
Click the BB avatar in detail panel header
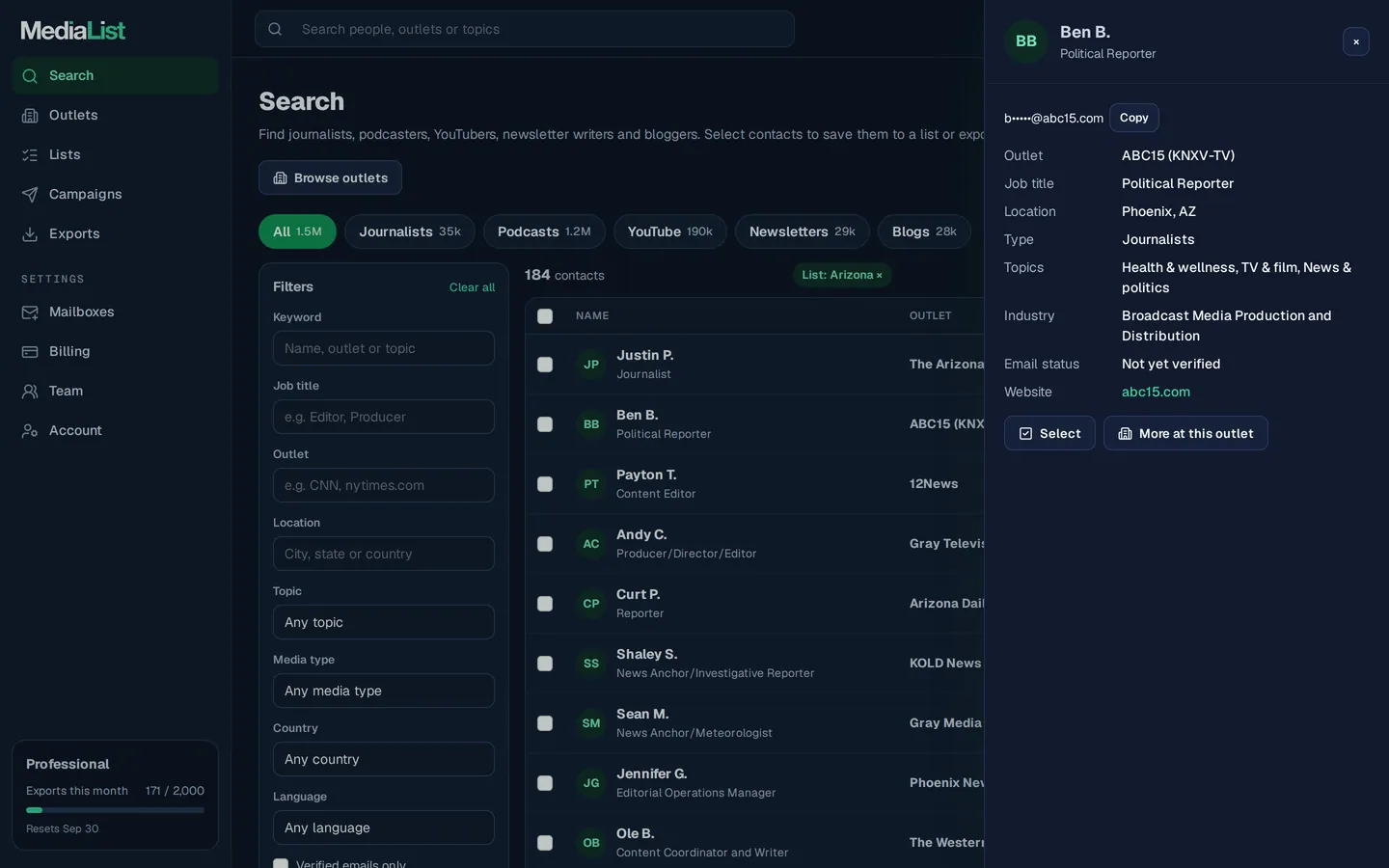1026,41
